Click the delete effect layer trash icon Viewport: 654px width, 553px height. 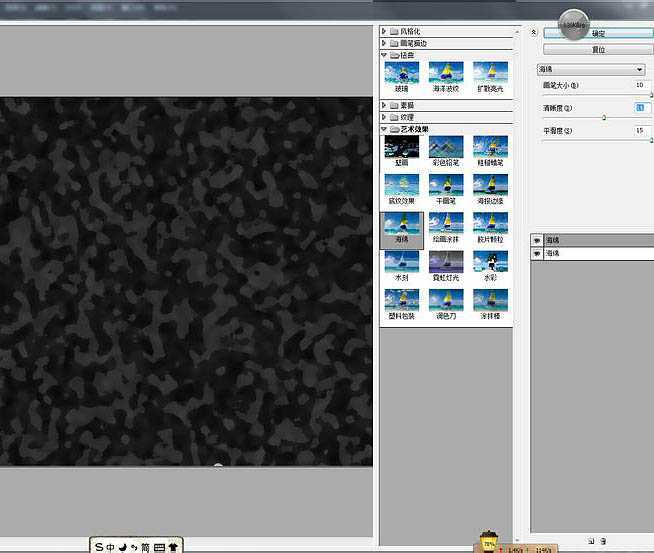[604, 541]
